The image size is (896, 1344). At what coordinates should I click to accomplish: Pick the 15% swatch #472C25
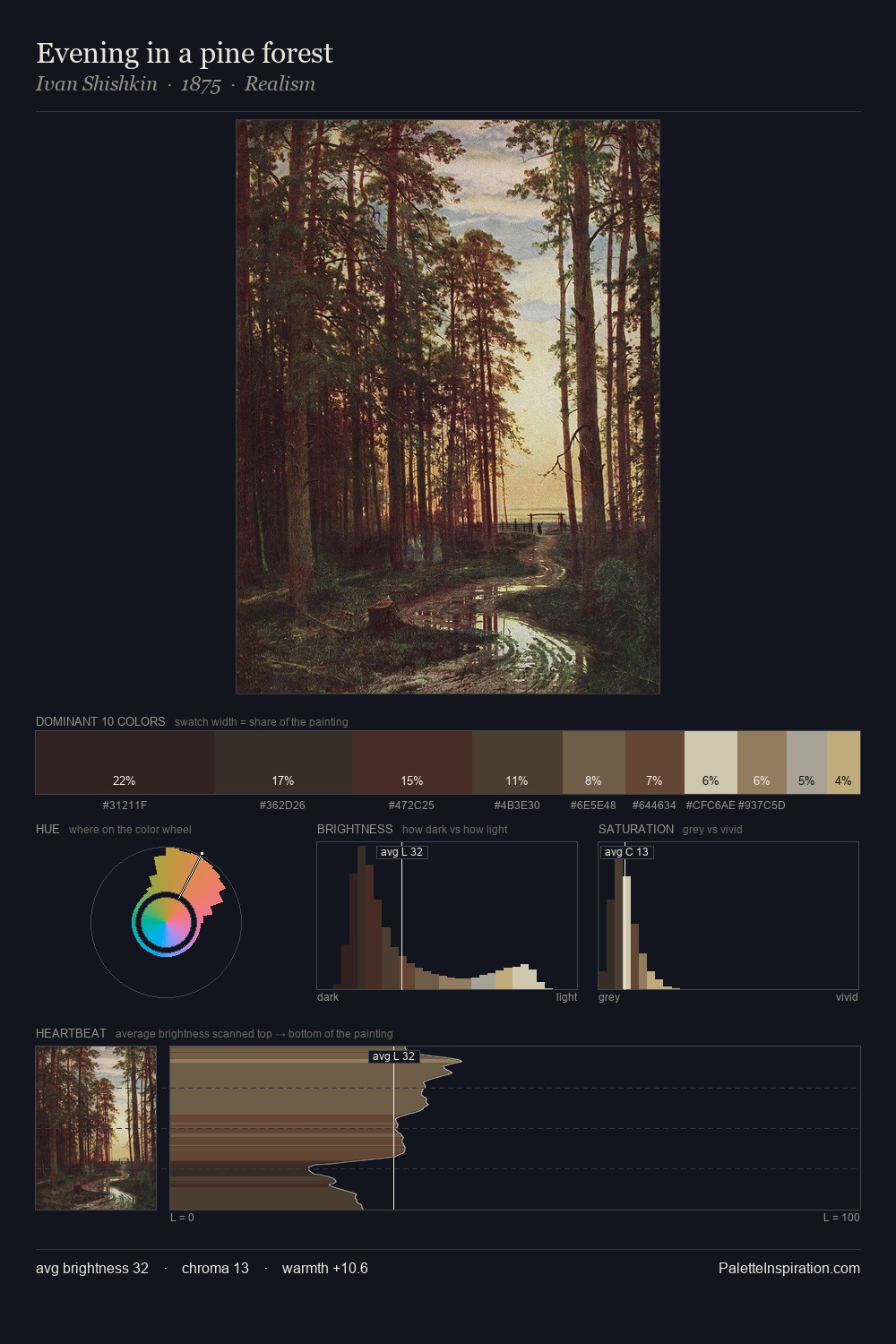412,762
